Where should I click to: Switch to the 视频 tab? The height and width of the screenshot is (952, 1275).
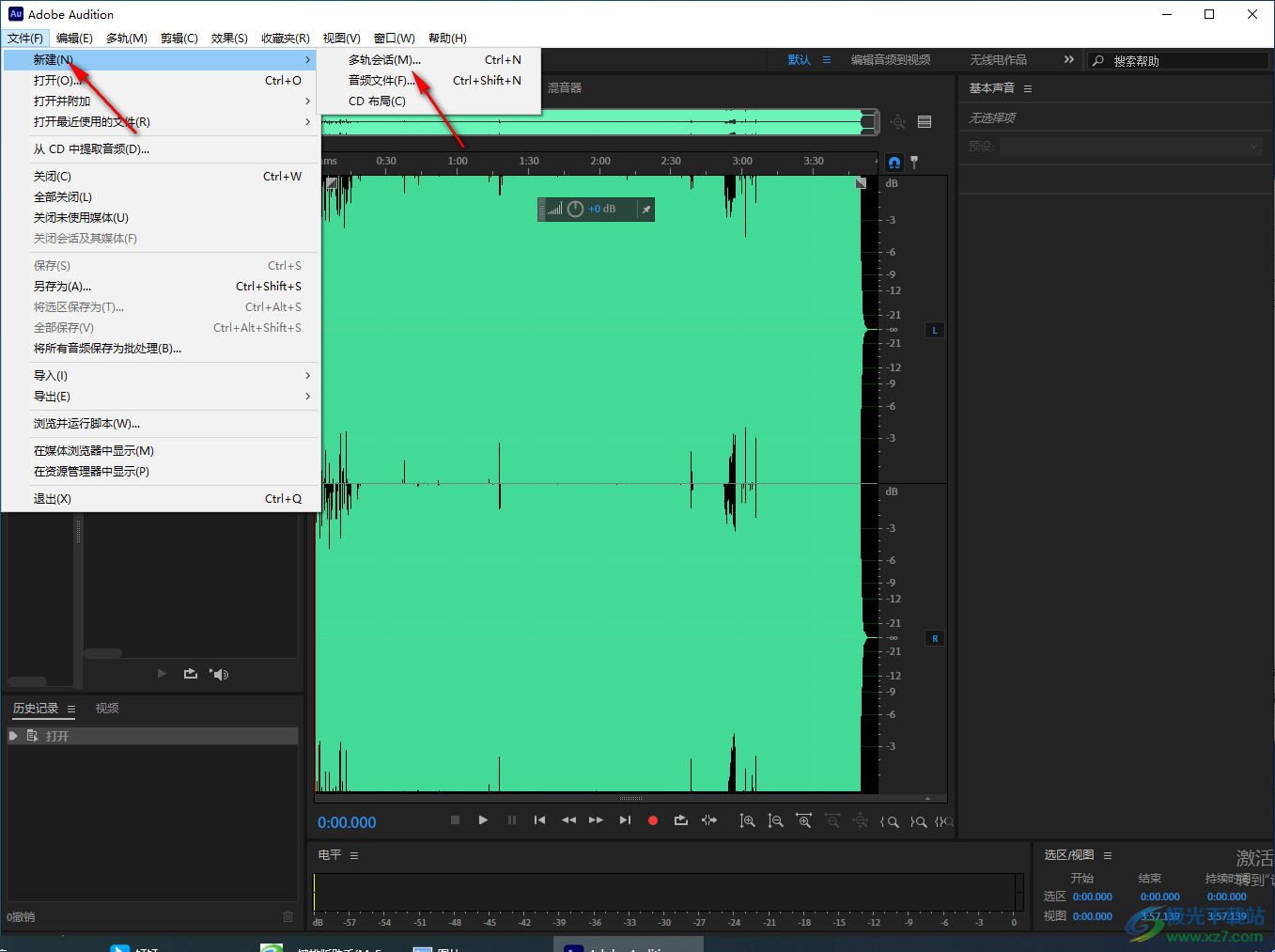(x=107, y=709)
